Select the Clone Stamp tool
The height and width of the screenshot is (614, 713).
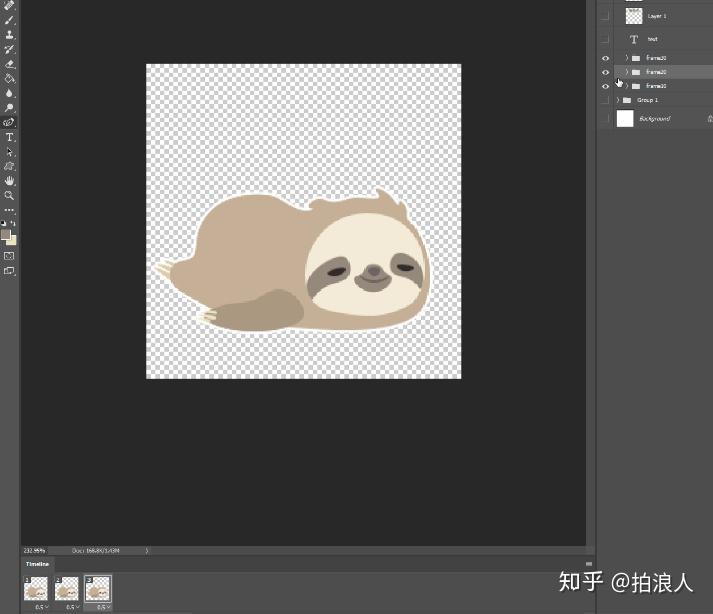tap(10, 34)
